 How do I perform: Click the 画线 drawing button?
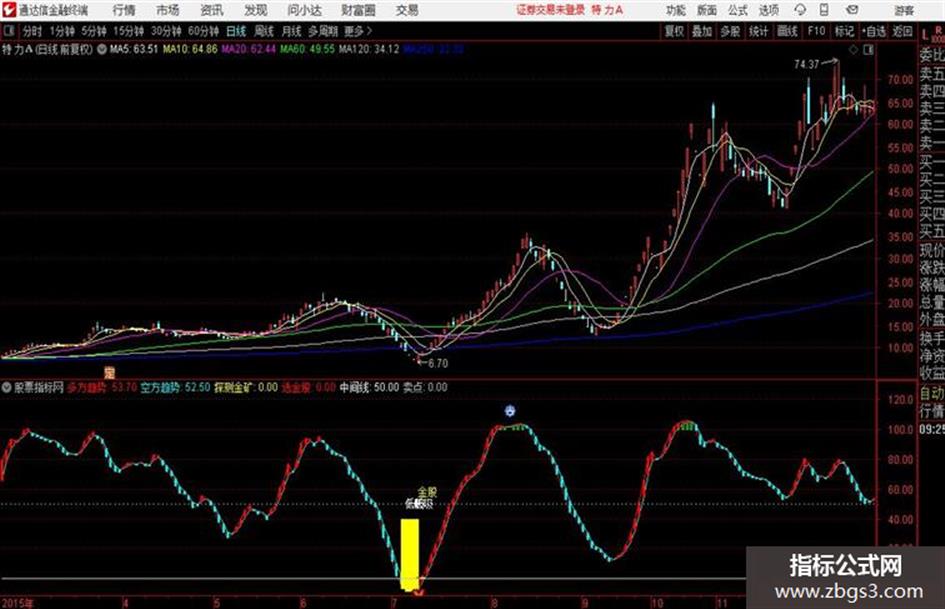787,31
